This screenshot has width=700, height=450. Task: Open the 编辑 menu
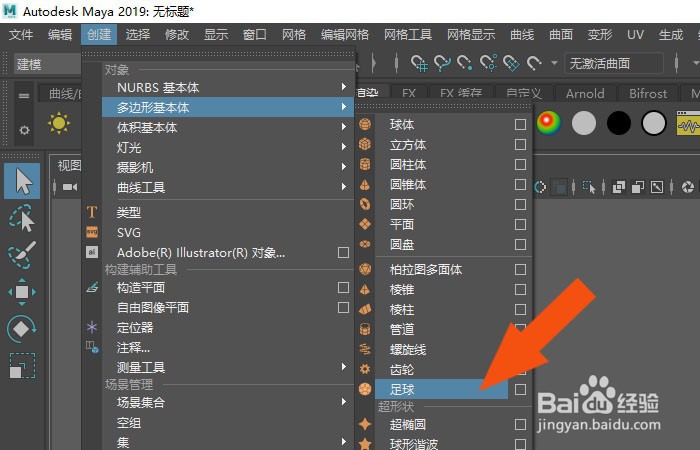(60, 34)
